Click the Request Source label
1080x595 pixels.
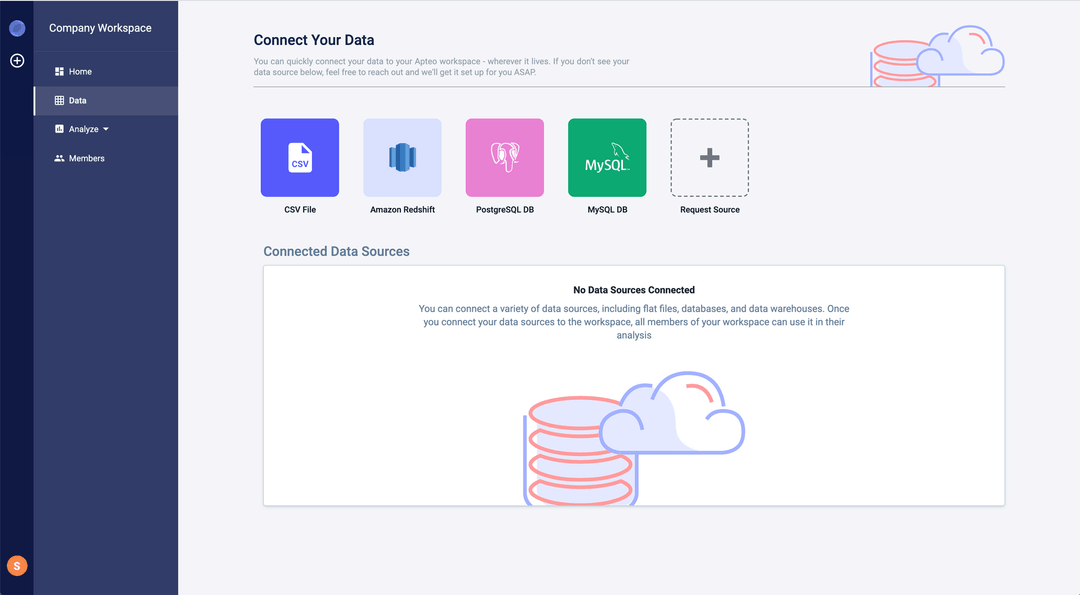click(710, 210)
